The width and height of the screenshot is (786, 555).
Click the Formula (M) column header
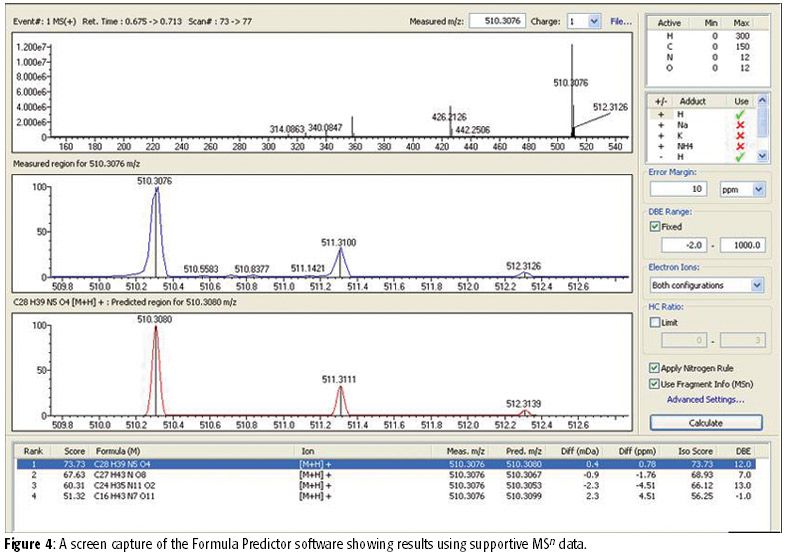118,451
